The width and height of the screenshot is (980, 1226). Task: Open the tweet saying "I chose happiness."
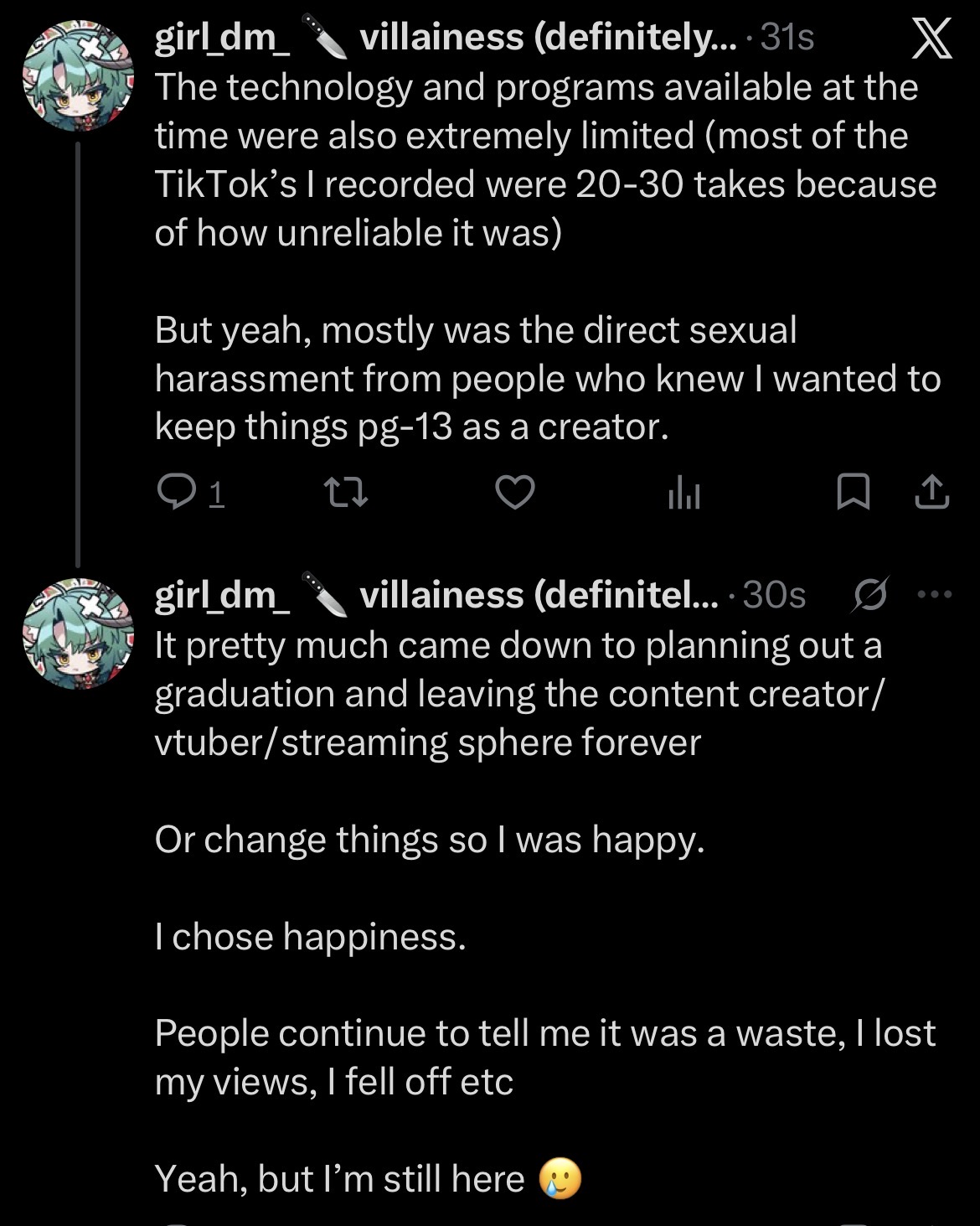click(x=310, y=936)
